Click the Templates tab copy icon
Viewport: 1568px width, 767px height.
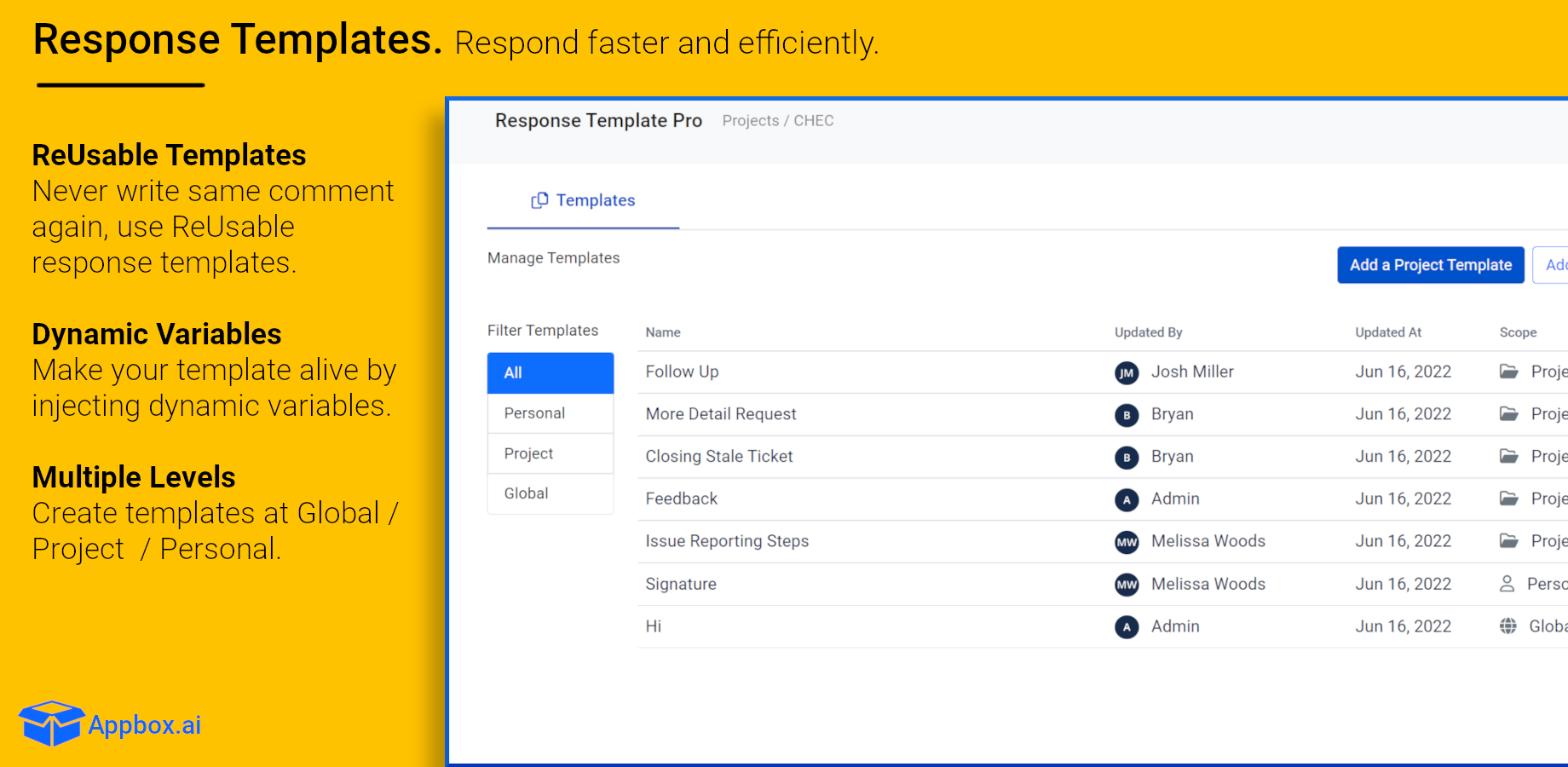click(x=539, y=200)
